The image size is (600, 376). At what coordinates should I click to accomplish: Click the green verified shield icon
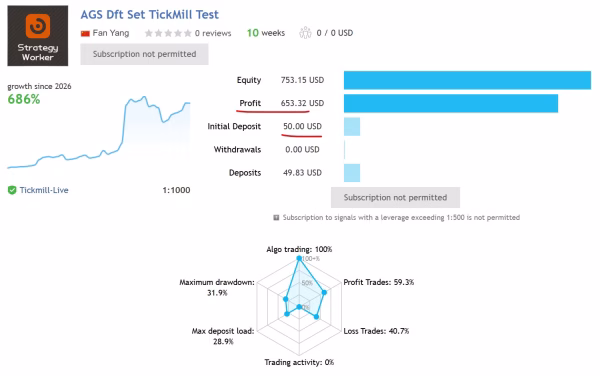click(12, 190)
